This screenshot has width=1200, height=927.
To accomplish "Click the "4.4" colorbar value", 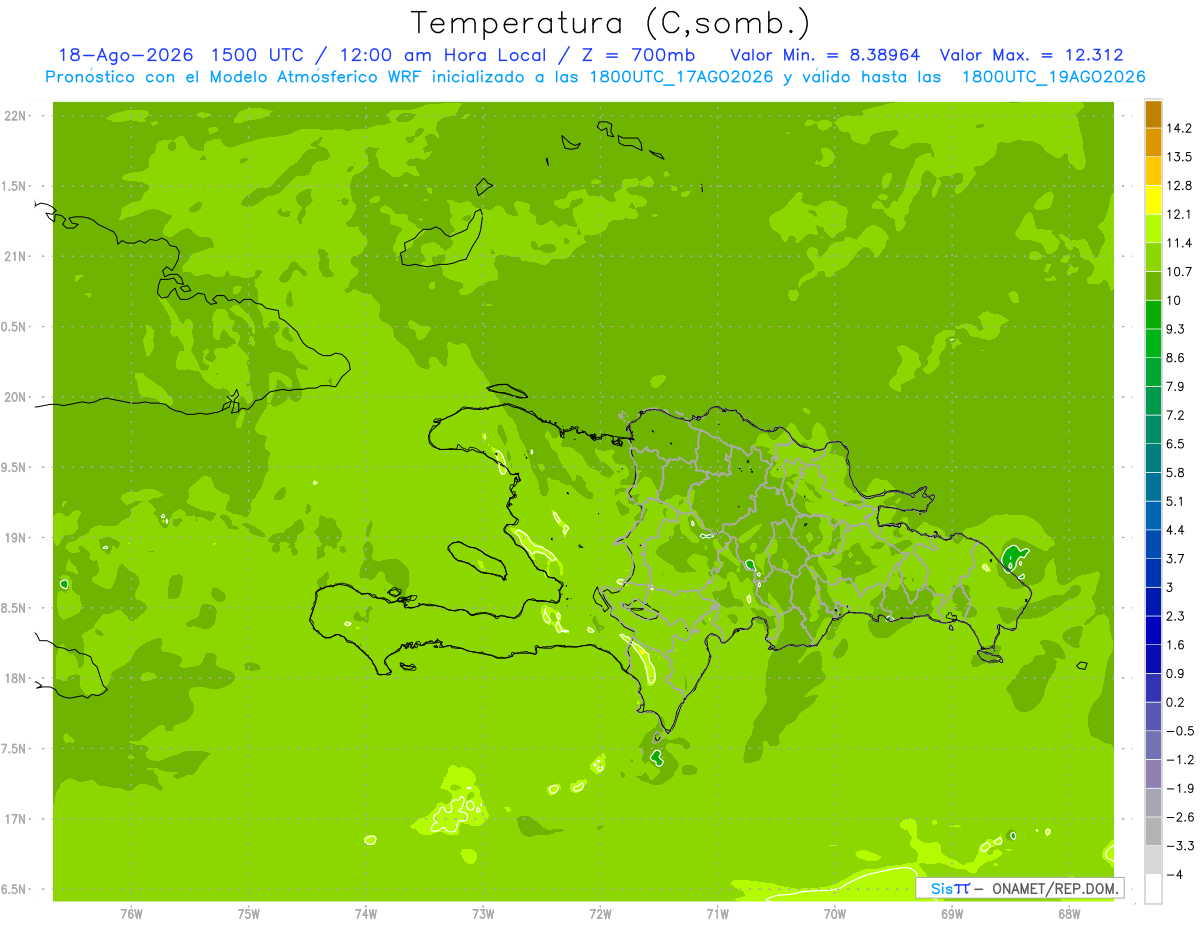I will [x=1176, y=529].
